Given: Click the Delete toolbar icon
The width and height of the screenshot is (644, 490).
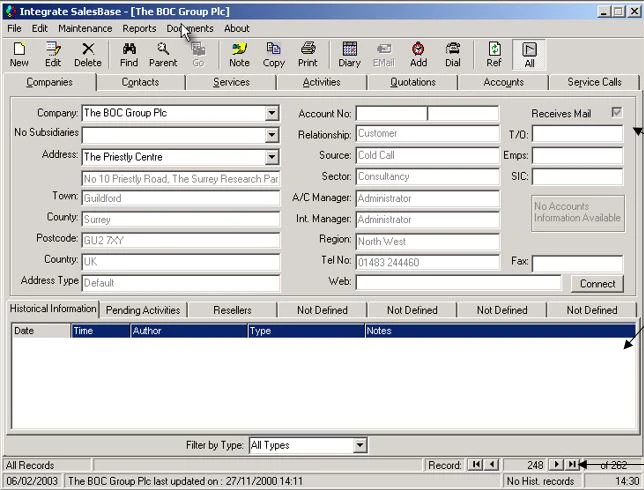Looking at the screenshot, I should click(87, 55).
